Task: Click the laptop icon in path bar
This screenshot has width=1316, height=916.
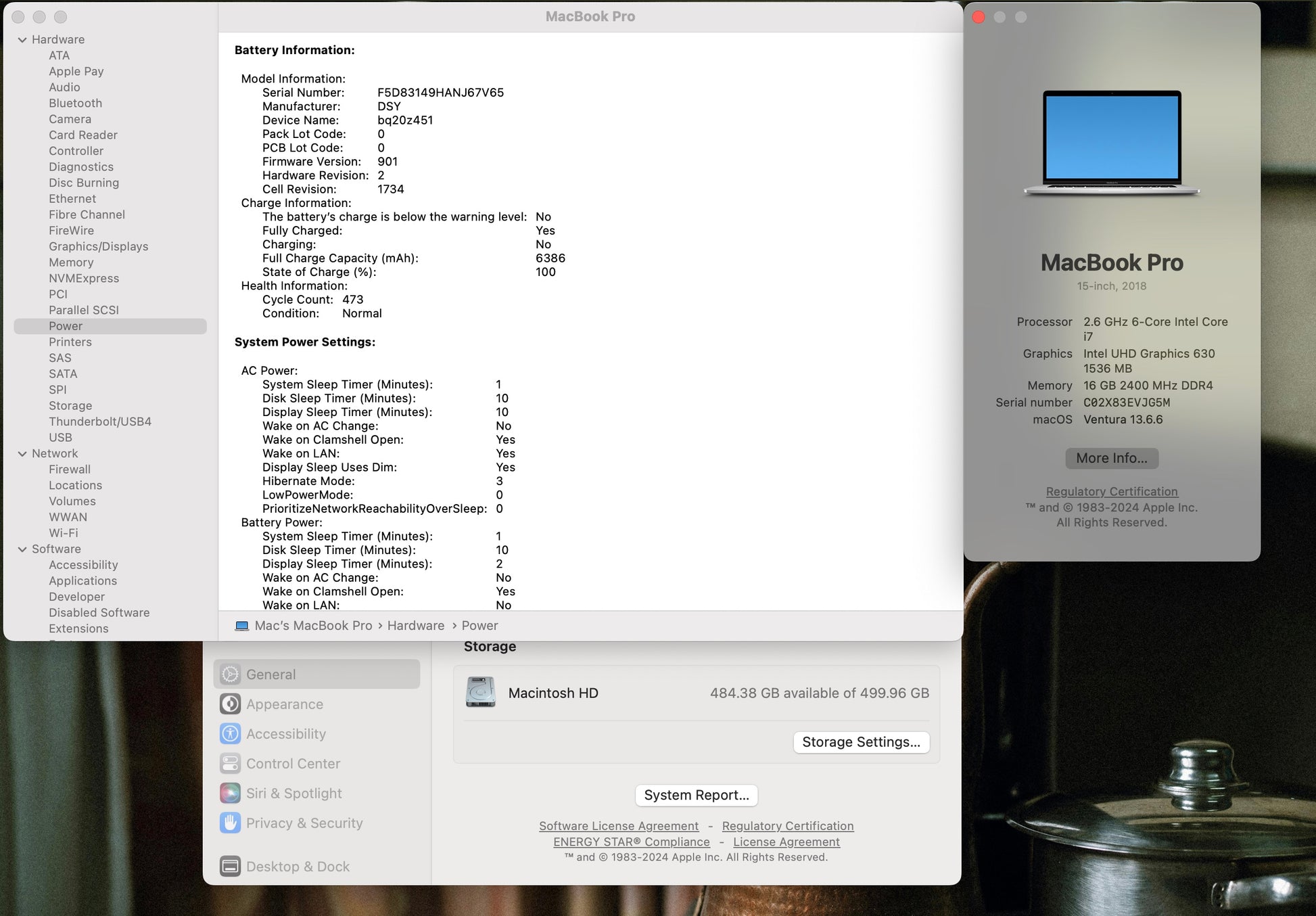Action: (241, 626)
